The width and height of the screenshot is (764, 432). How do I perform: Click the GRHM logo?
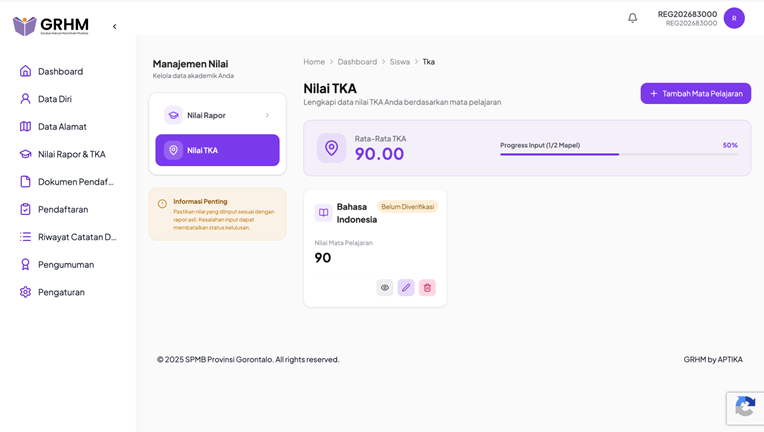tap(51, 25)
